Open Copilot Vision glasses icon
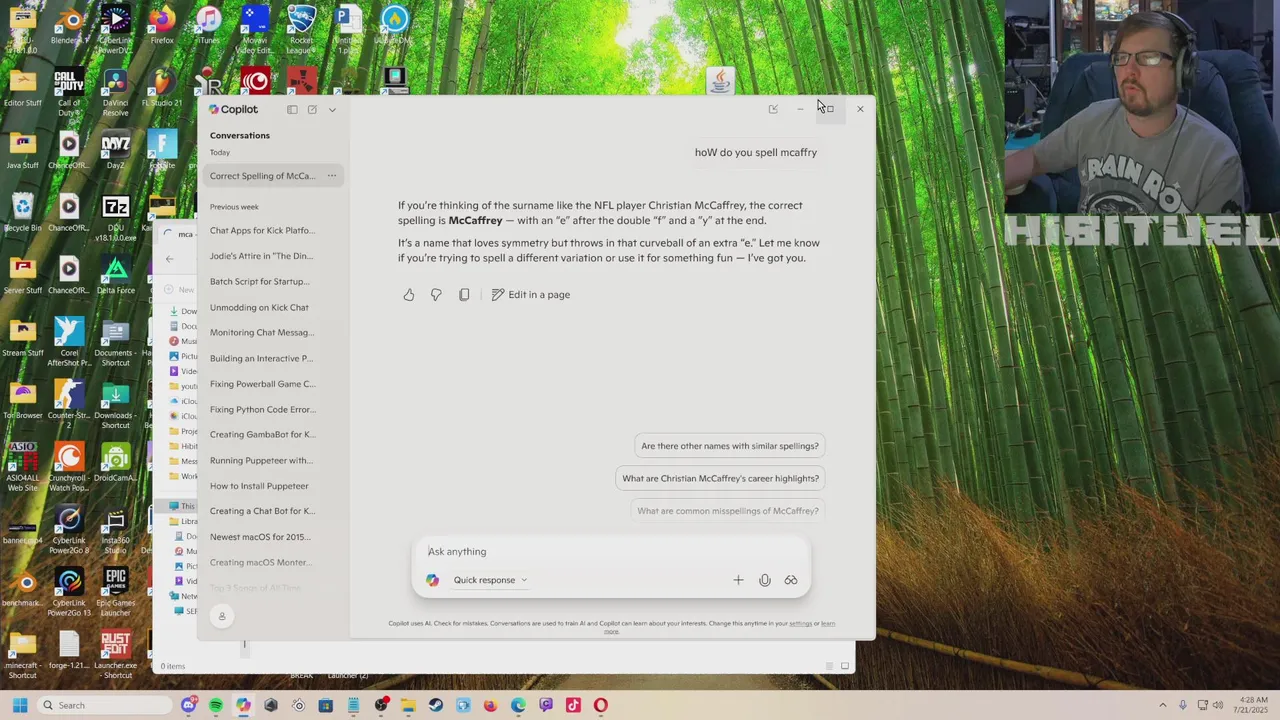Viewport: 1280px width, 720px height. (x=791, y=580)
